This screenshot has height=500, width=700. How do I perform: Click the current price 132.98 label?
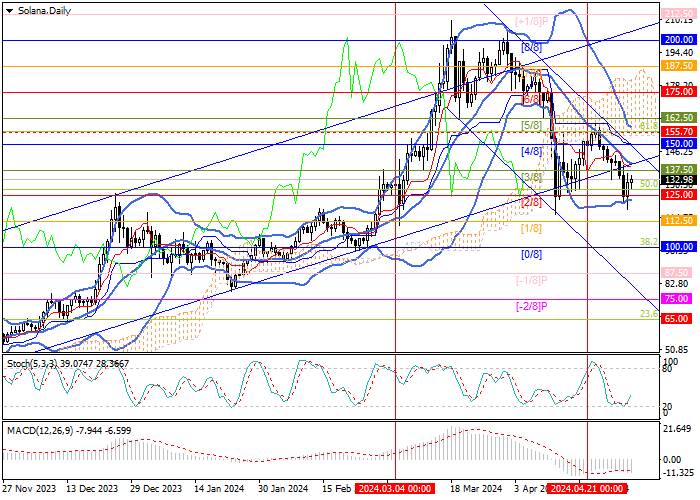(x=678, y=180)
